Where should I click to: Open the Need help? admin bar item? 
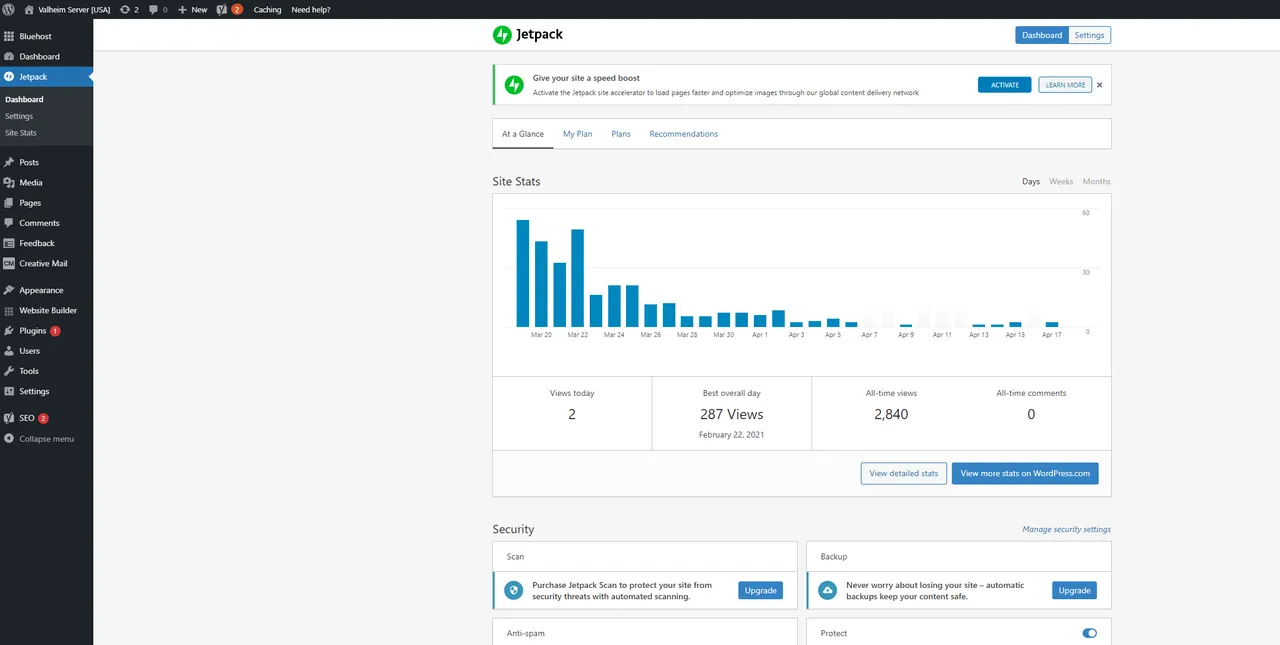coord(311,9)
